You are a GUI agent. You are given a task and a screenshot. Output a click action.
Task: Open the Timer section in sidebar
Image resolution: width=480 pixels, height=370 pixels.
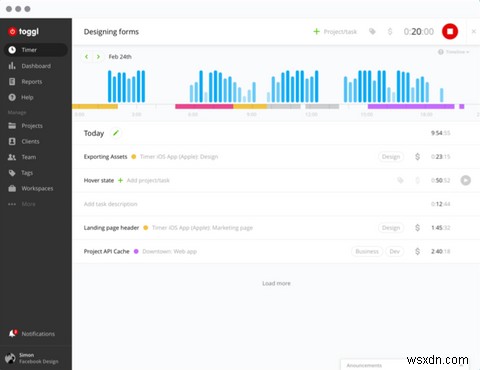pos(36,50)
